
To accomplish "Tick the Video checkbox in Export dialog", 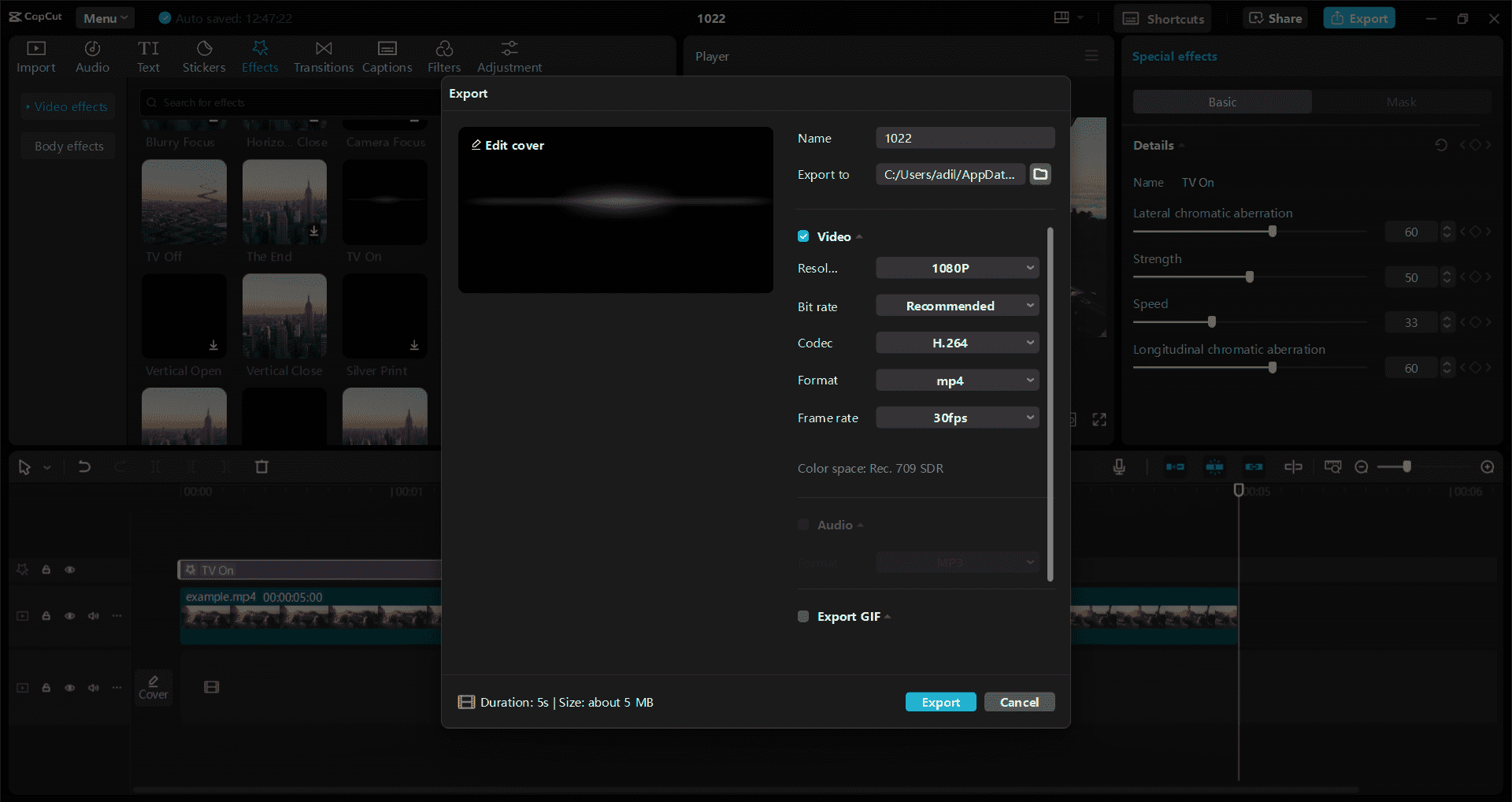I will pyautogui.click(x=803, y=236).
